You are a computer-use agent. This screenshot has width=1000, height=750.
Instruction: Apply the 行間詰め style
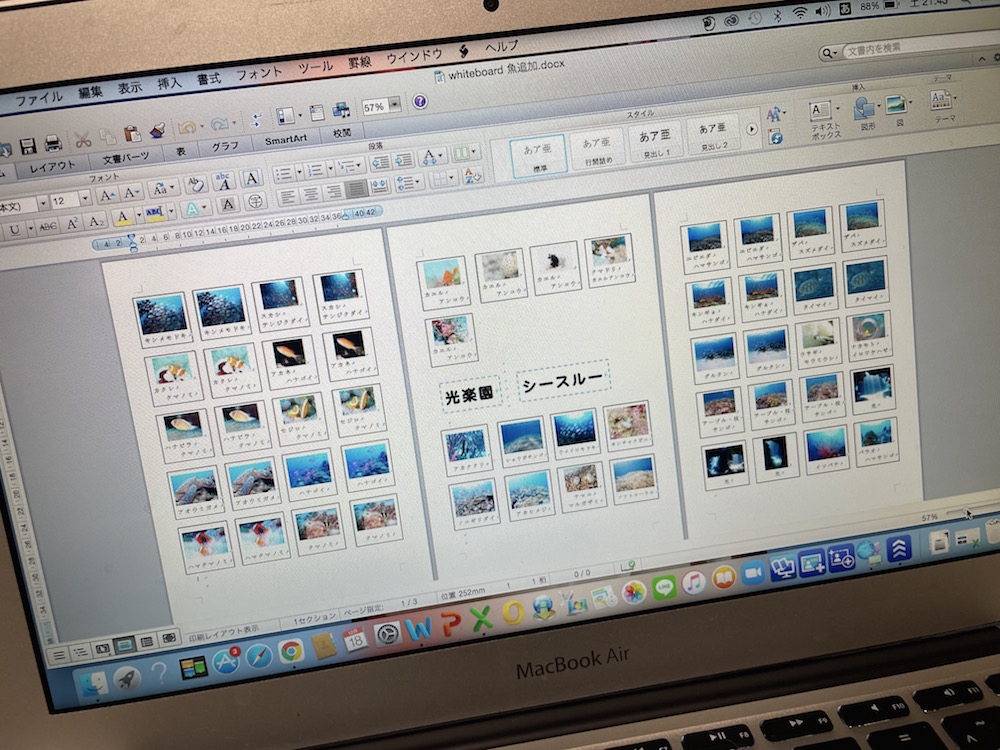pyautogui.click(x=598, y=150)
